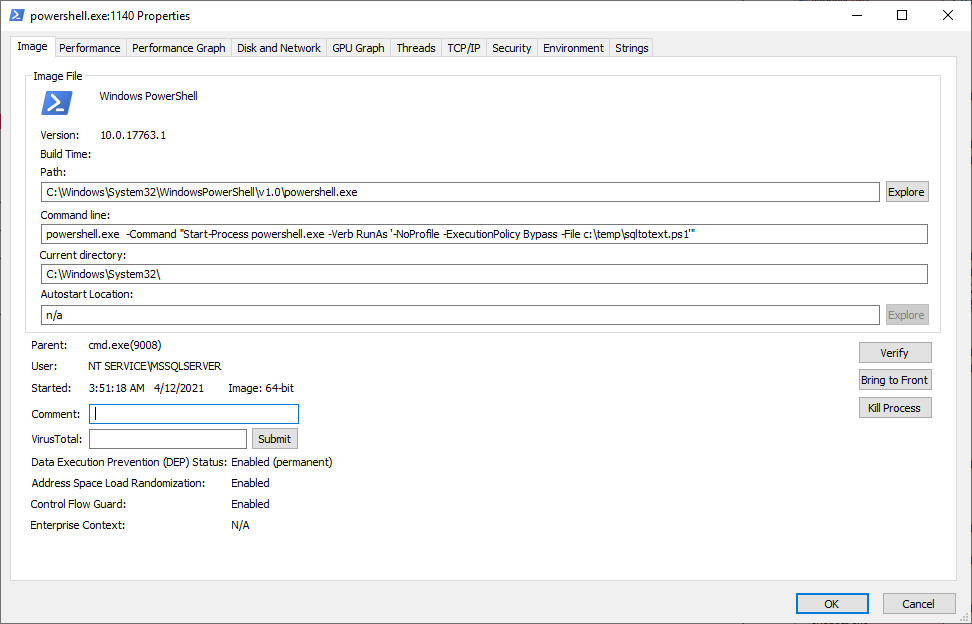The height and width of the screenshot is (624, 972).
Task: Switch to the Image tab
Action: [x=32, y=46]
